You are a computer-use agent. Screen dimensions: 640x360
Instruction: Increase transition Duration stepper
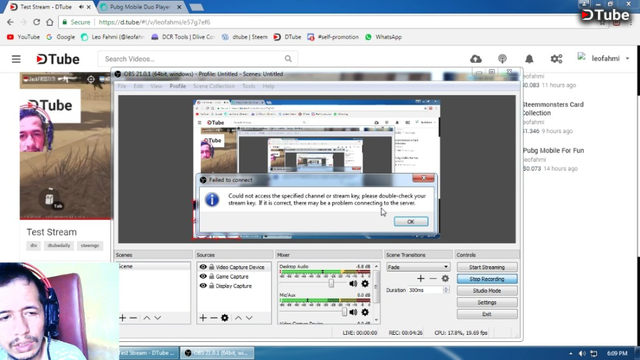click(446, 288)
